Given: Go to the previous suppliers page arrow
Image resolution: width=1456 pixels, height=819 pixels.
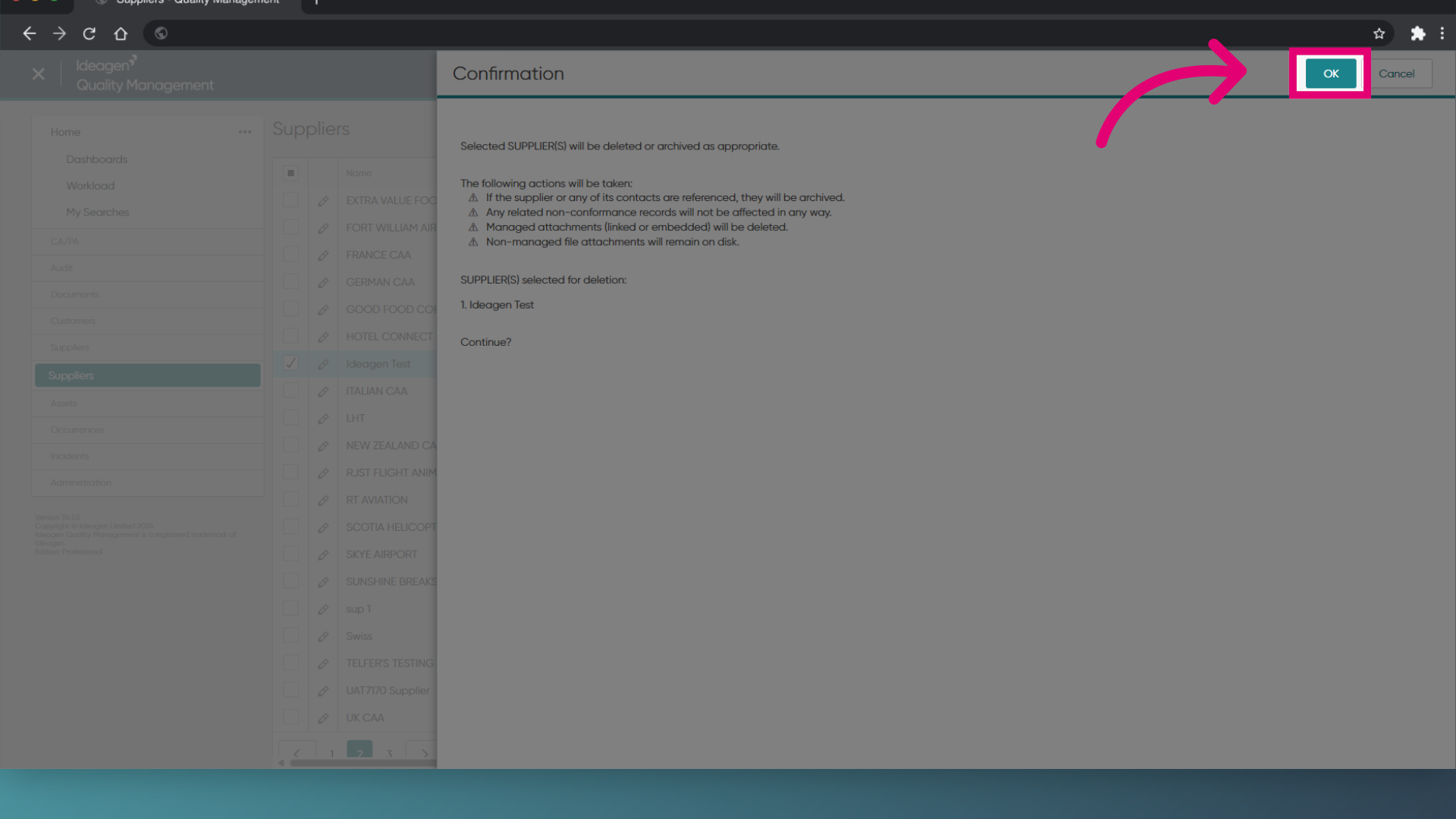Looking at the screenshot, I should pos(297,753).
